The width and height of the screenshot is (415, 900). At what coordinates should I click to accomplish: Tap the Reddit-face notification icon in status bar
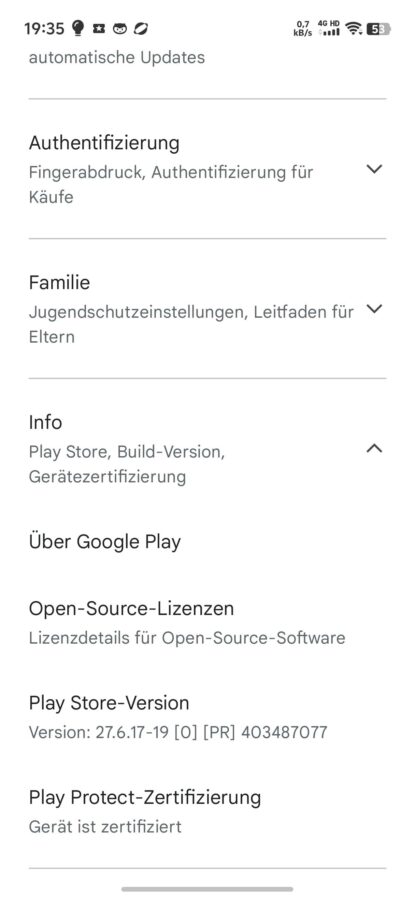119,29
